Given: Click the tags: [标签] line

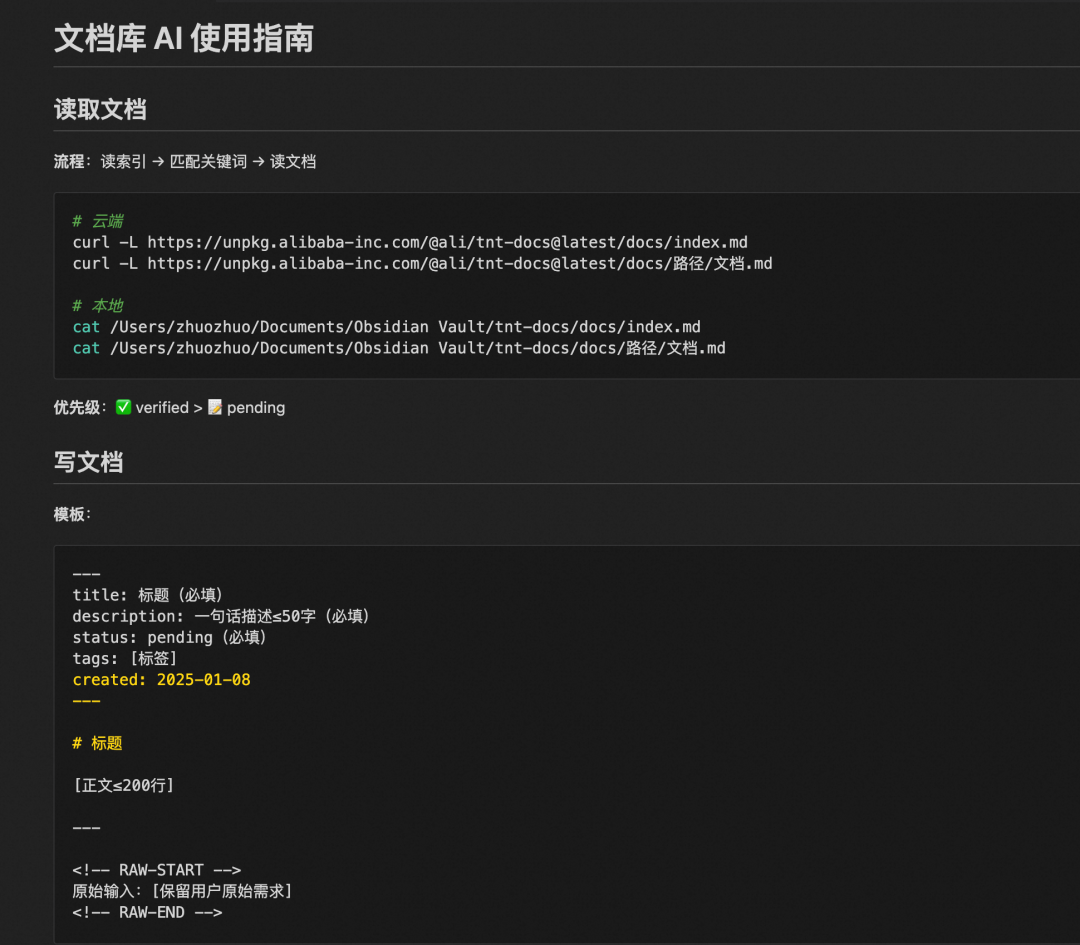Looking at the screenshot, I should pyautogui.click(x=125, y=658).
